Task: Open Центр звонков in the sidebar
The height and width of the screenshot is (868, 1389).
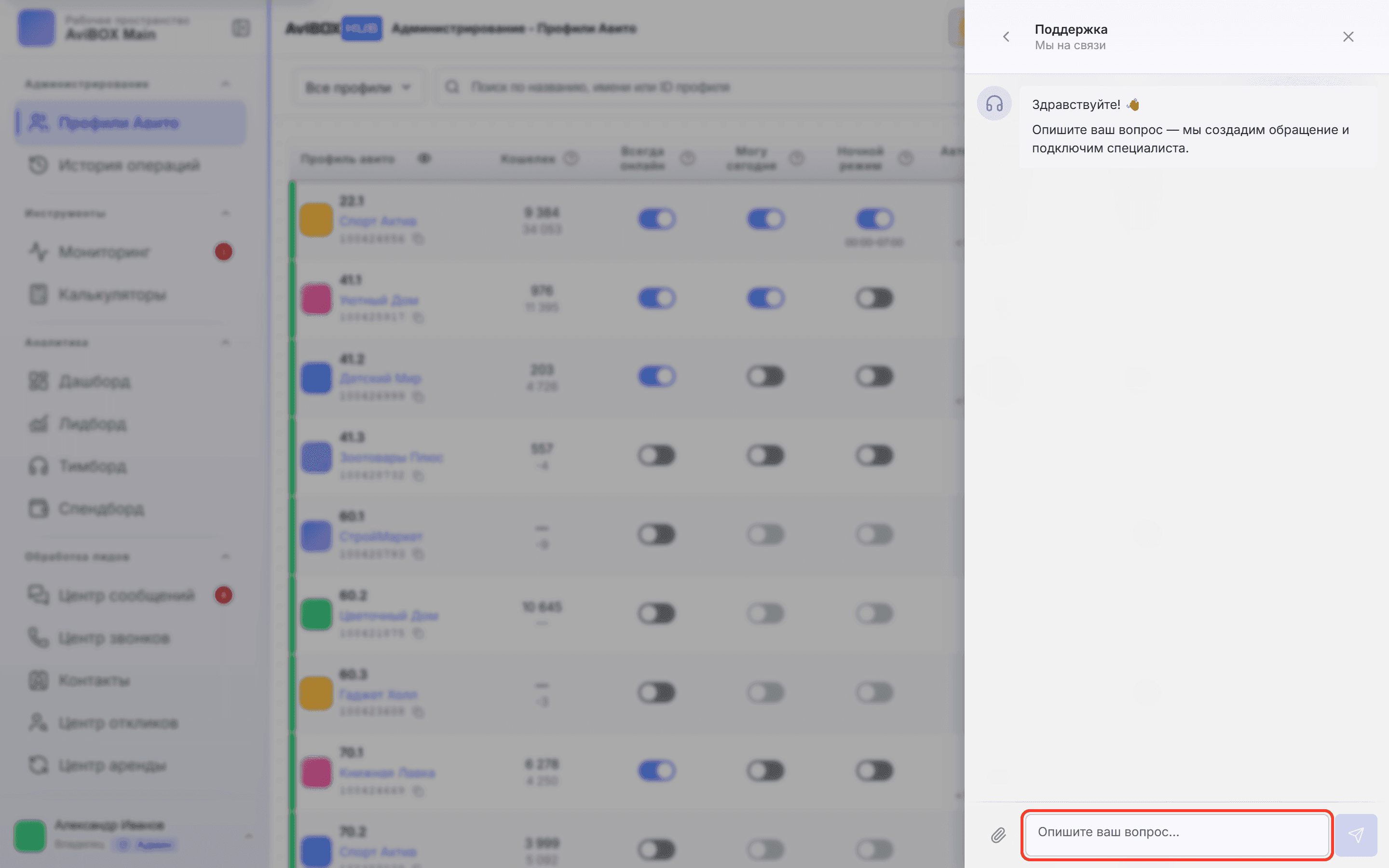Action: (x=130, y=638)
